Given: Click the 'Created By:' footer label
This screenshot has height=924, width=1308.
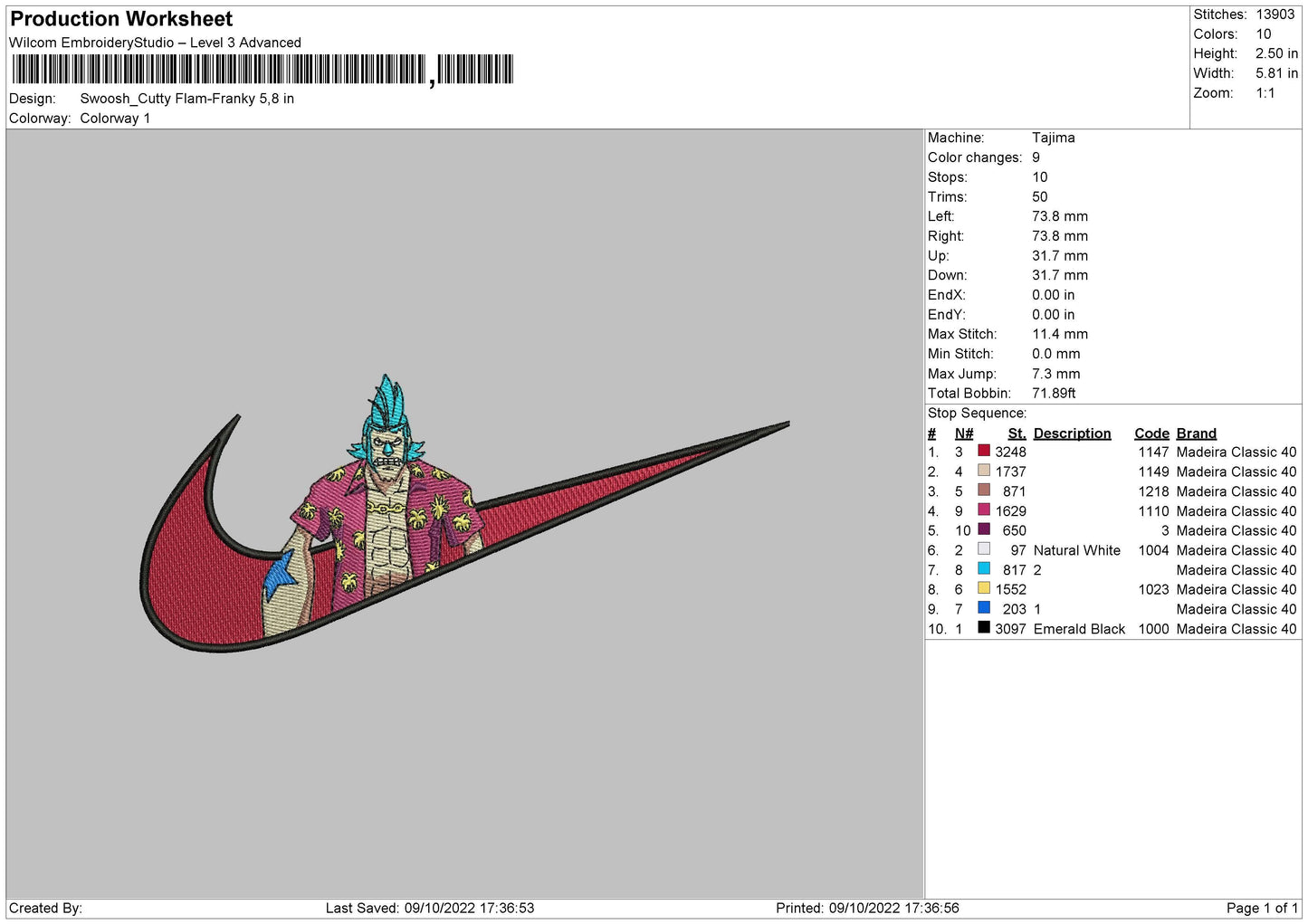Looking at the screenshot, I should point(45,908).
